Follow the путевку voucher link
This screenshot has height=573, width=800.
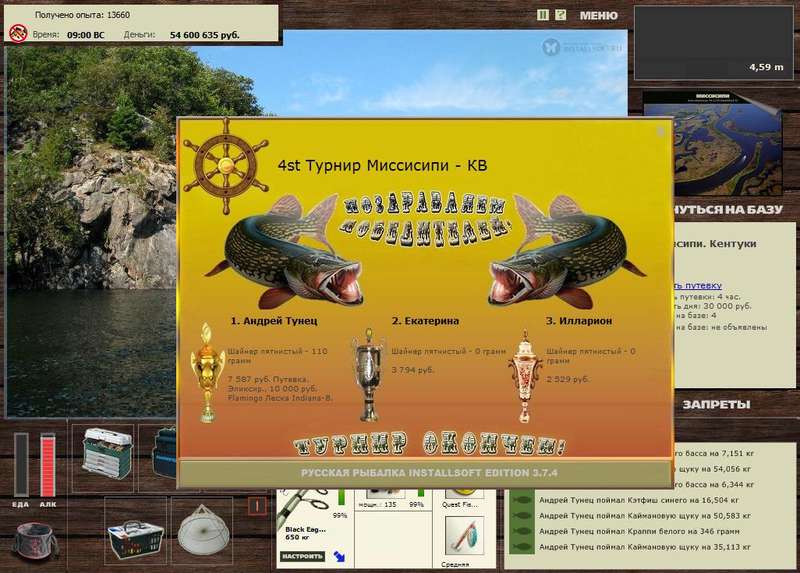(698, 285)
